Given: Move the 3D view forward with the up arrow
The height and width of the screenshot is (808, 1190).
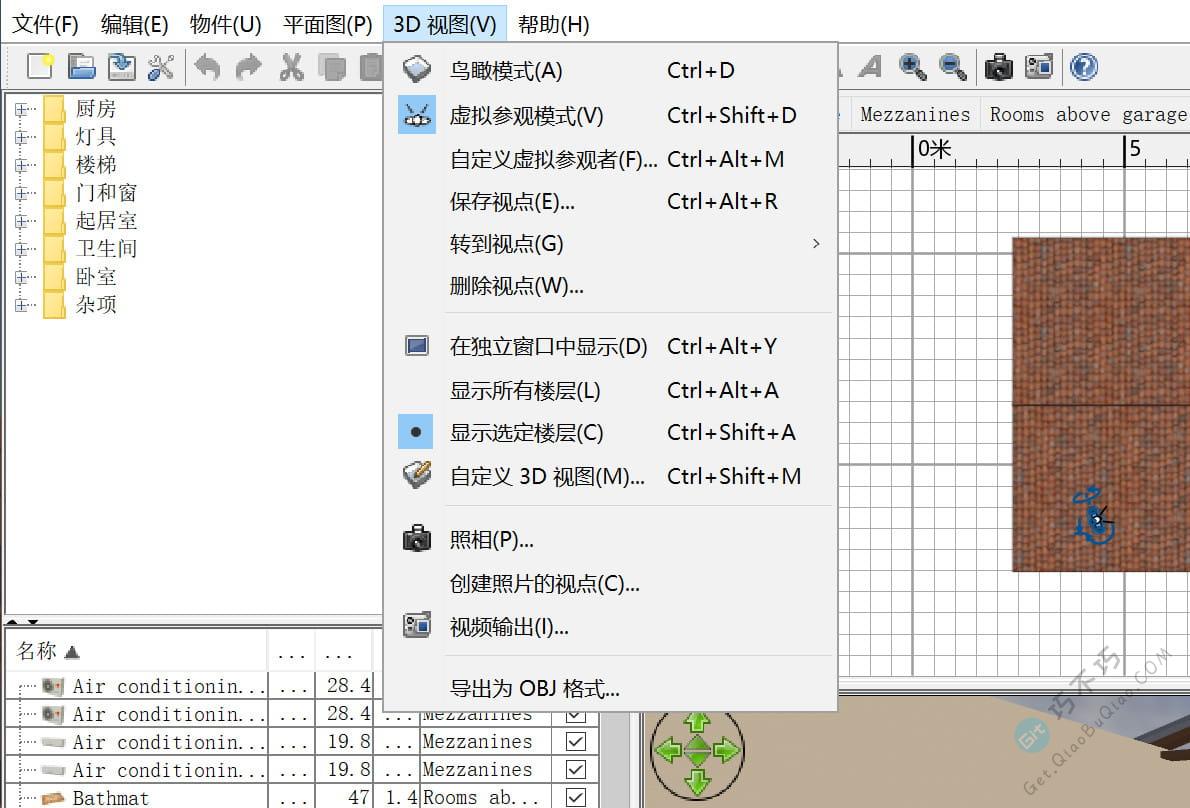Looking at the screenshot, I should [697, 722].
